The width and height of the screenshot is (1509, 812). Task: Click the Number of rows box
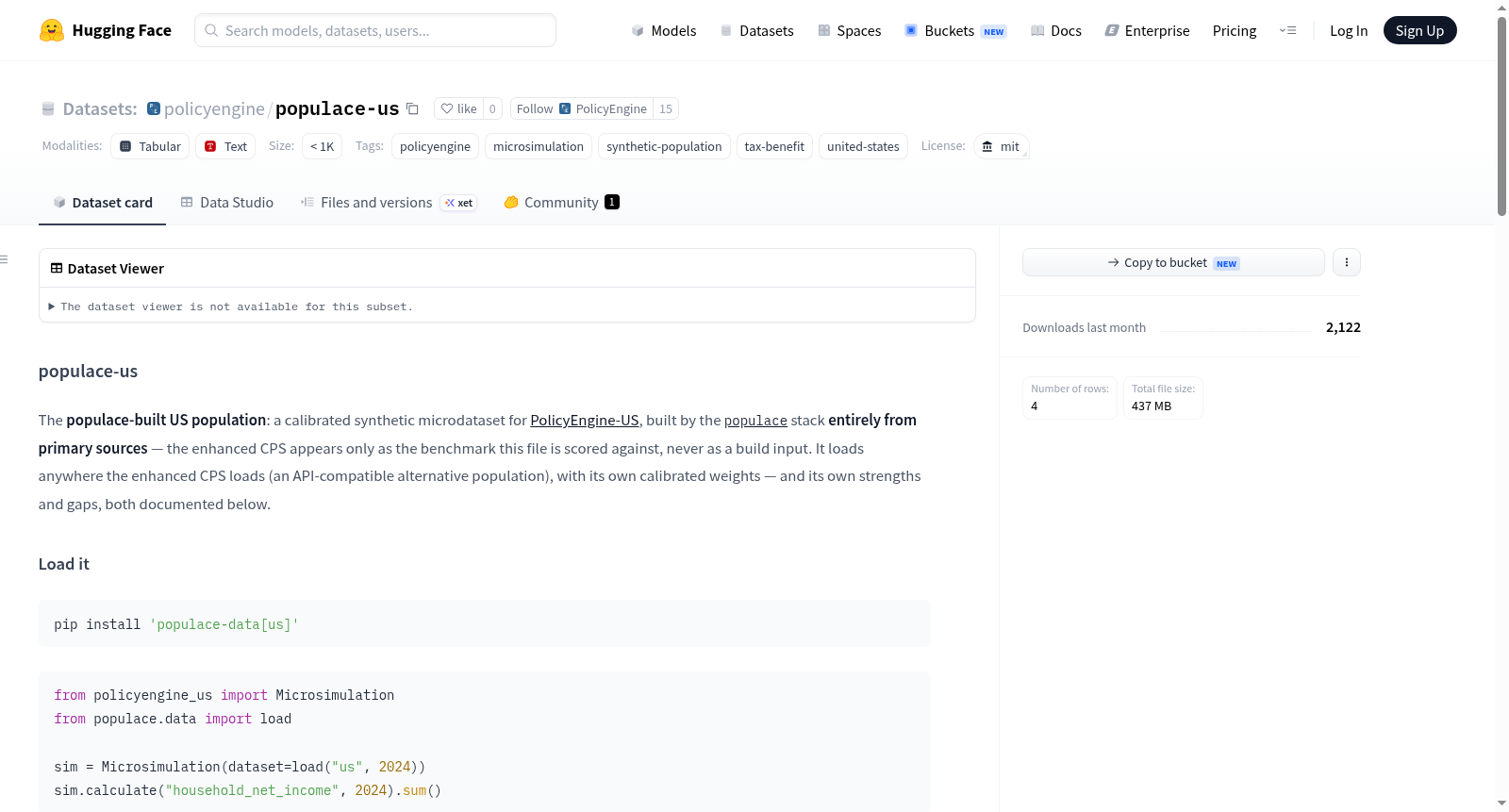1070,398
